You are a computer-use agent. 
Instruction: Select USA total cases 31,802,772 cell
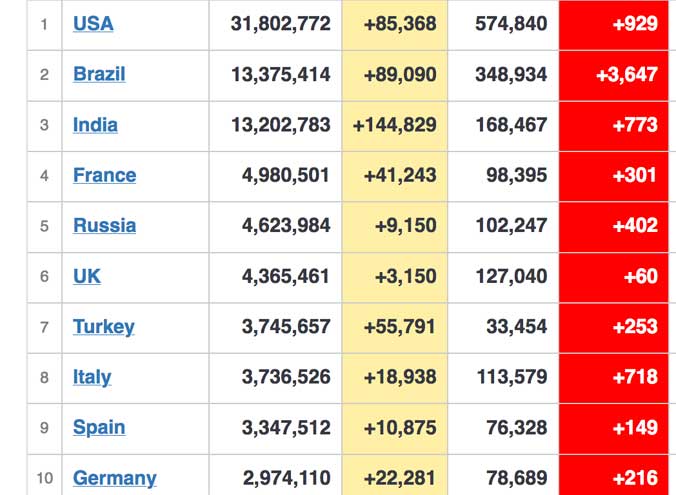(x=275, y=25)
